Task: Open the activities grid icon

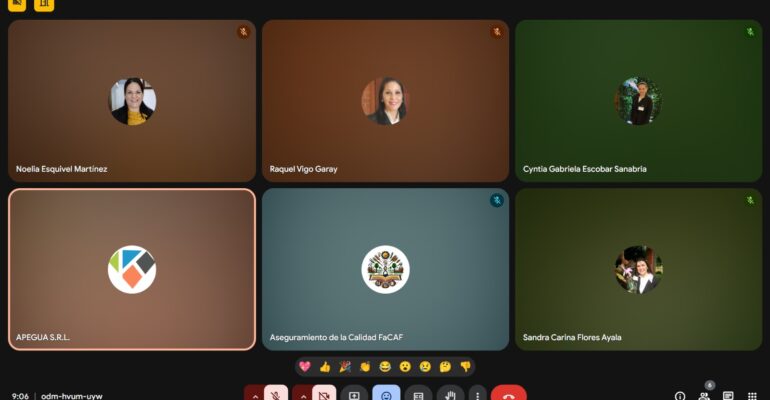Action: point(752,396)
